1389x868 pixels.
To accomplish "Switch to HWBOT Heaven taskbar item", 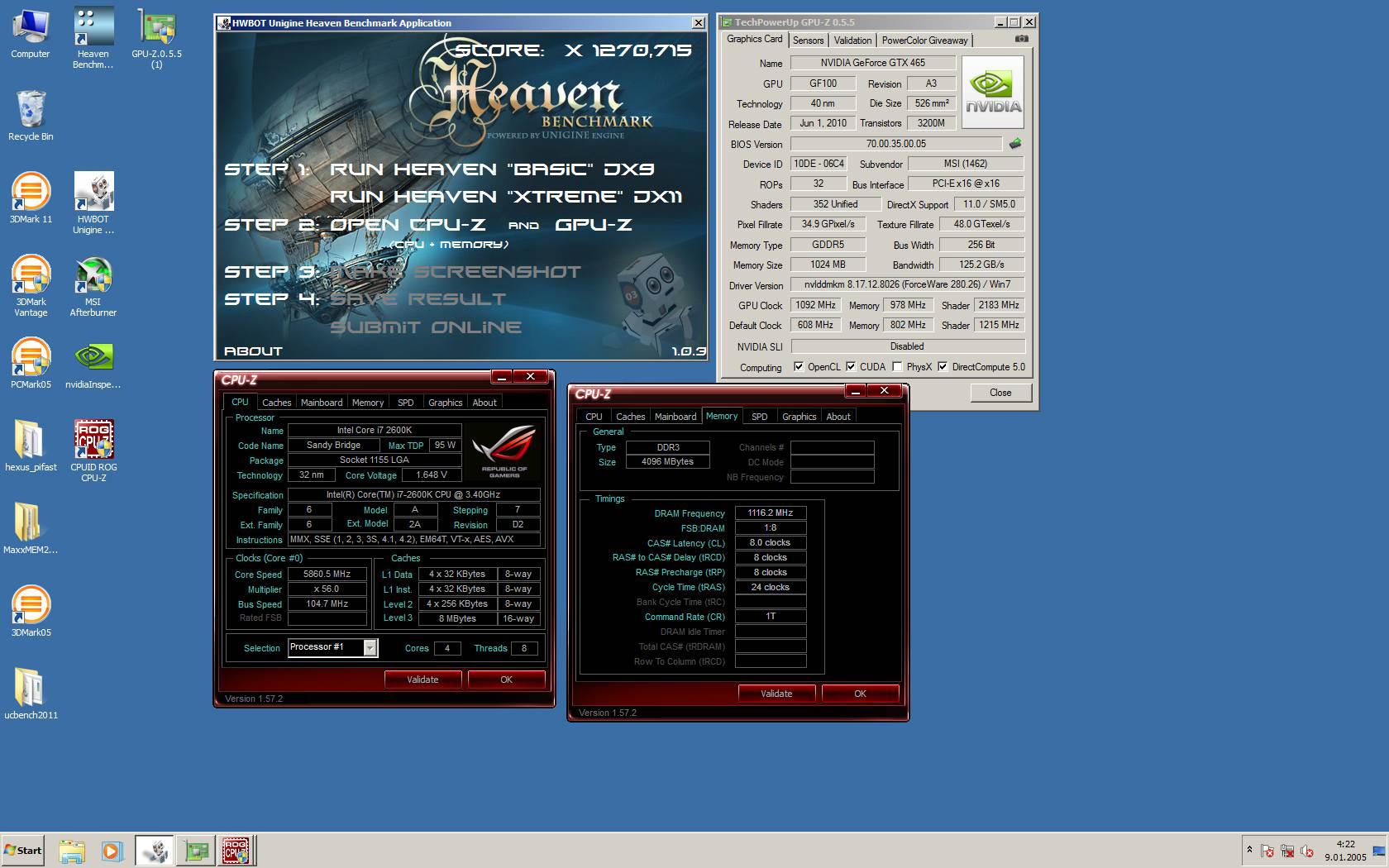I will tap(155, 851).
